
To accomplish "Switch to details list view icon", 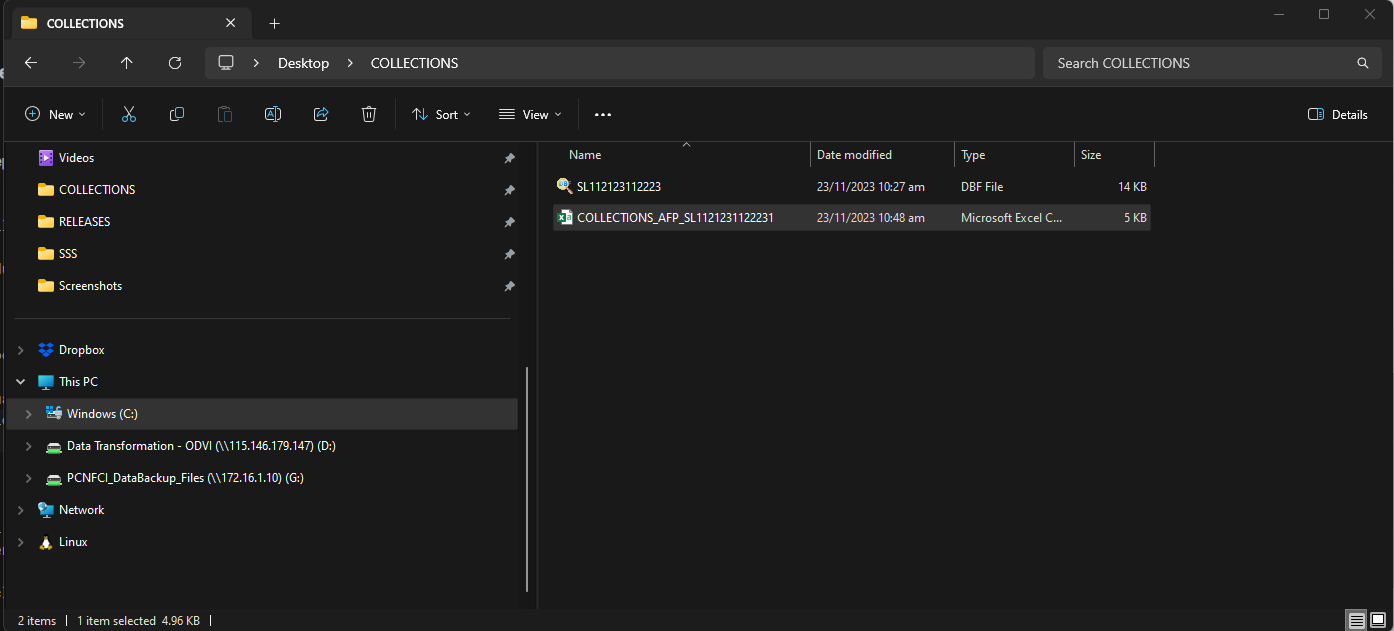I will 1355,621.
